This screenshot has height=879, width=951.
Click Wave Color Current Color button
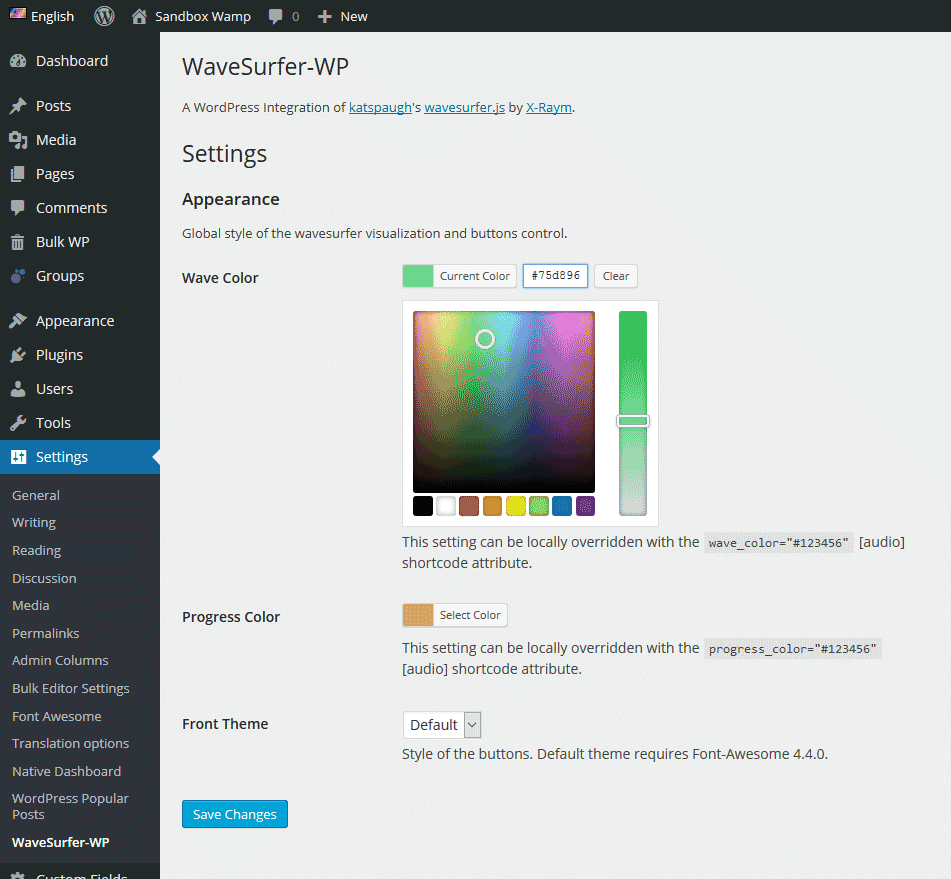tap(459, 276)
